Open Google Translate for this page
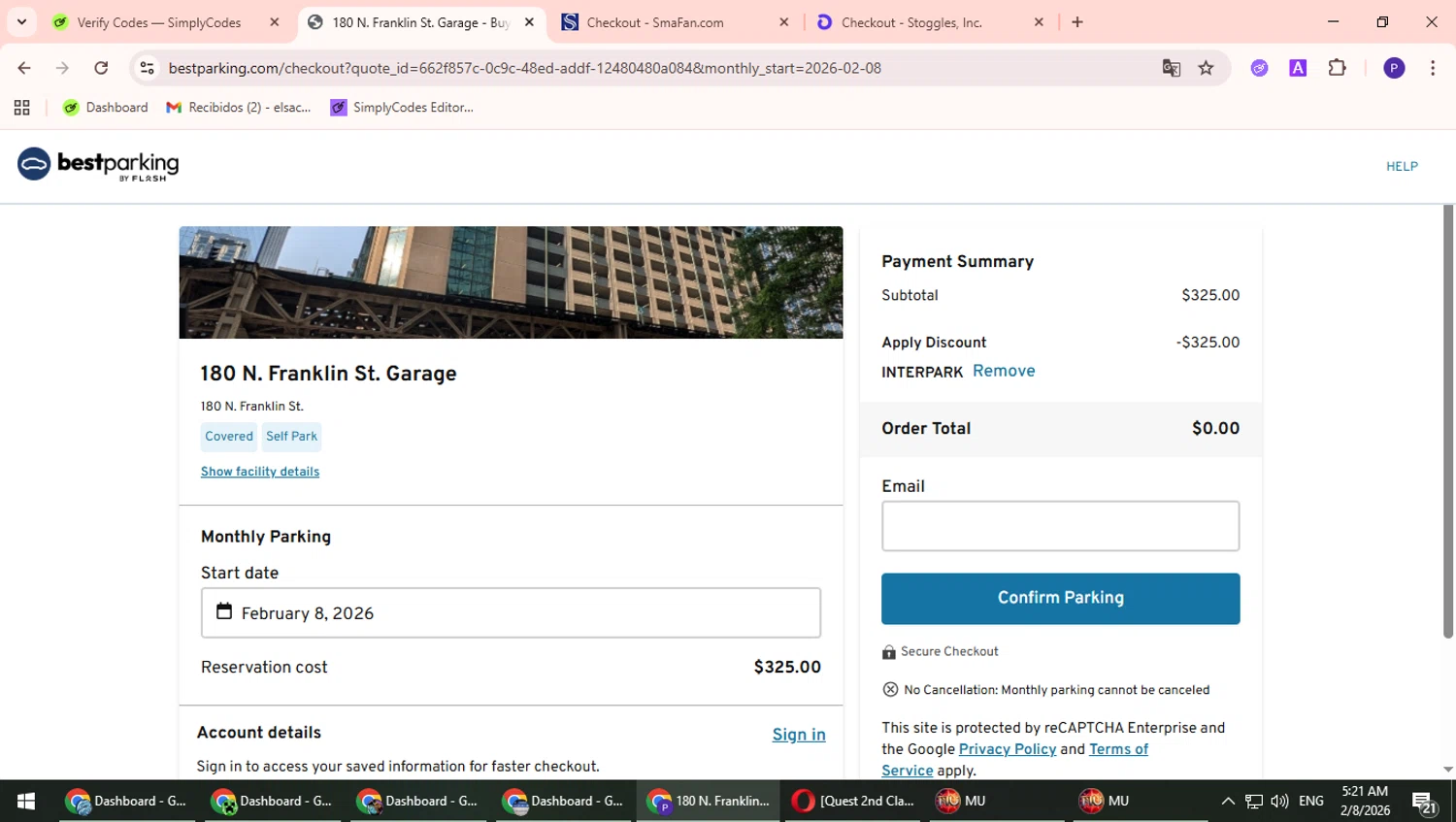Viewport: 1456px width, 822px height. (1172, 68)
